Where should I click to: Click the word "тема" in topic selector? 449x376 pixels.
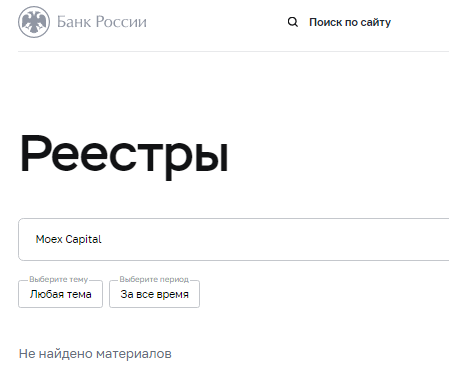coord(79,294)
